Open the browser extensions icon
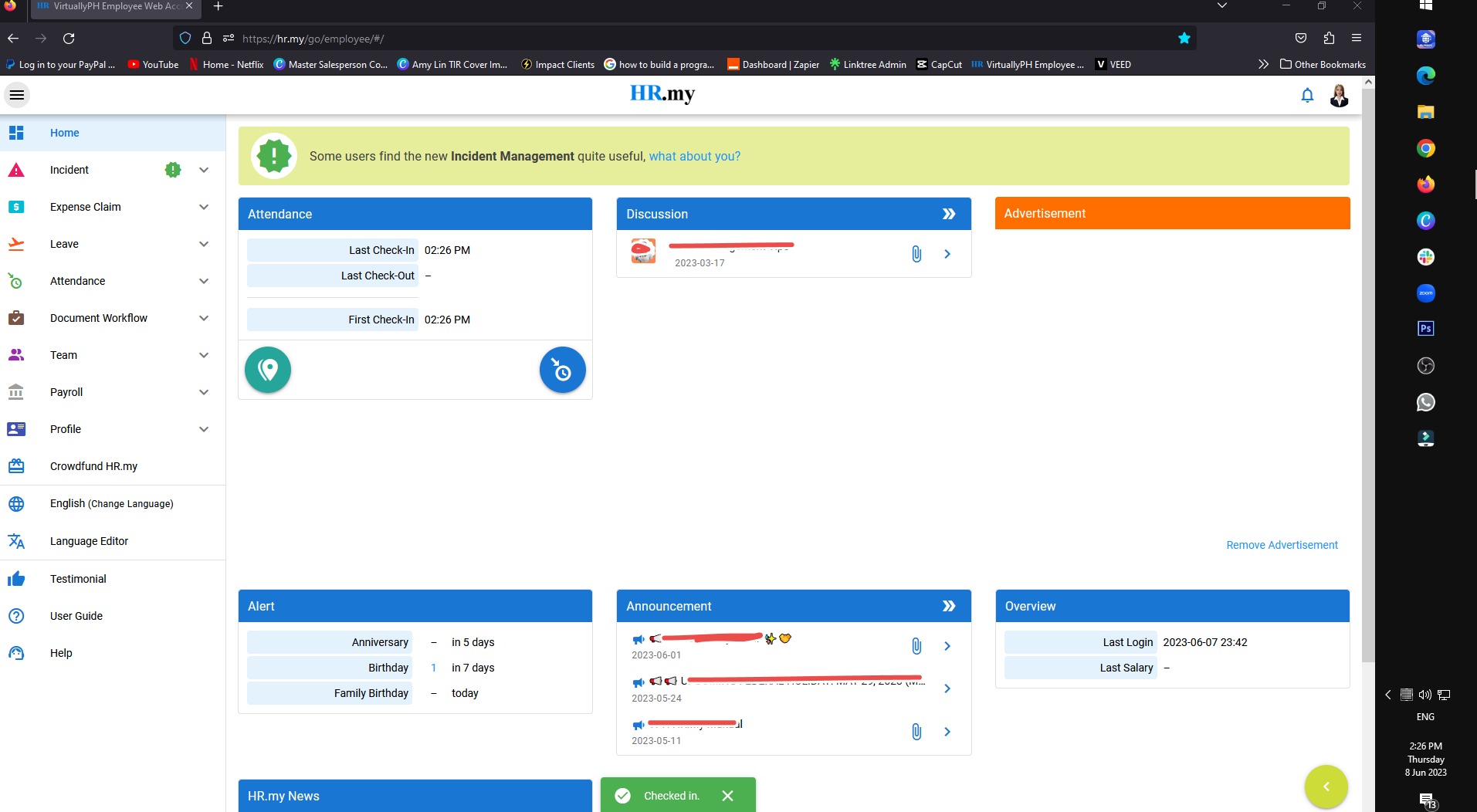This screenshot has width=1477, height=812. tap(1329, 38)
